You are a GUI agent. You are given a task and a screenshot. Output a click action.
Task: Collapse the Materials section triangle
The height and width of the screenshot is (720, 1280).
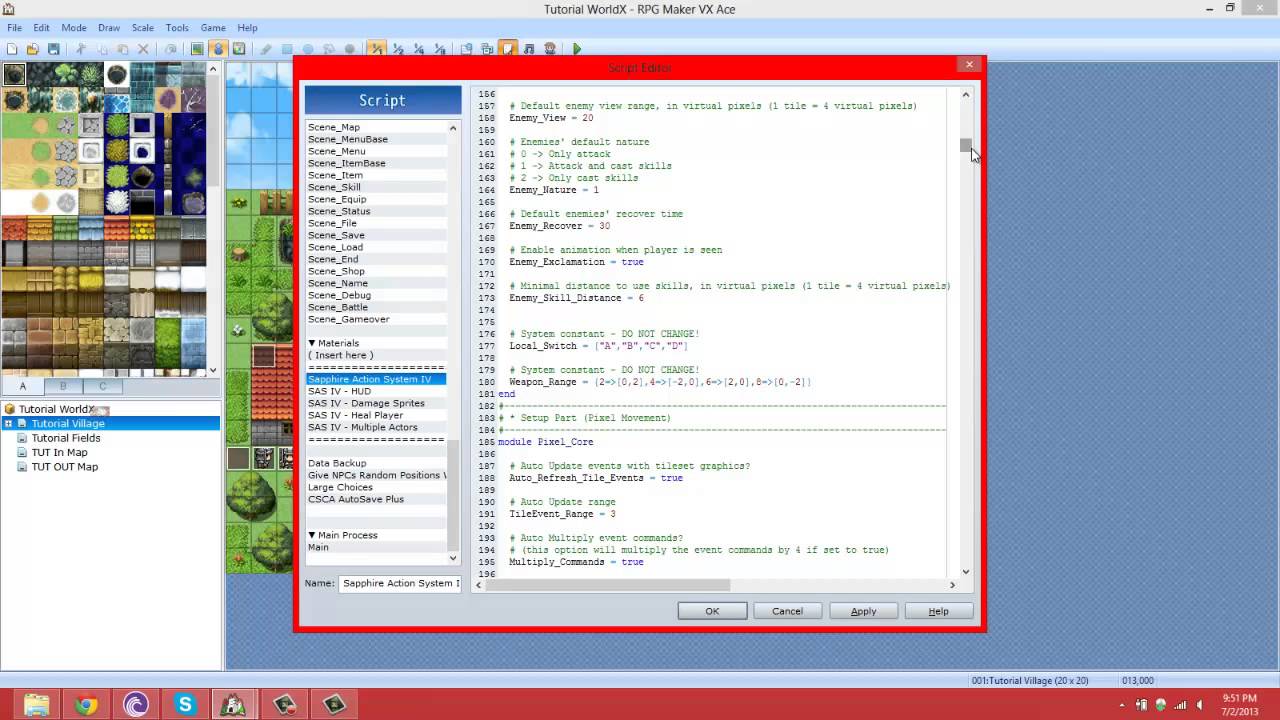312,343
